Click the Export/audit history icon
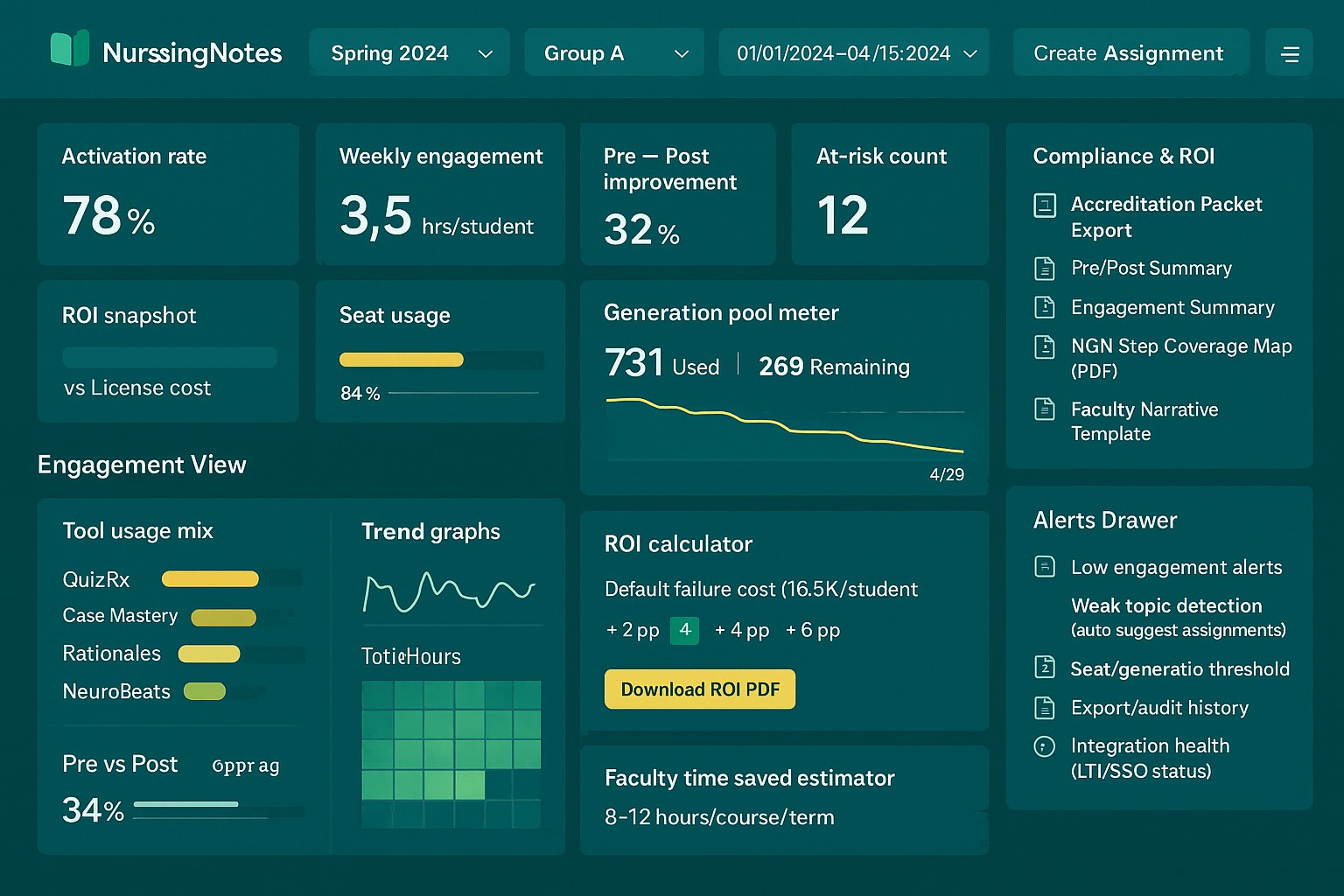Screen dimensions: 1344x896 [1045, 708]
